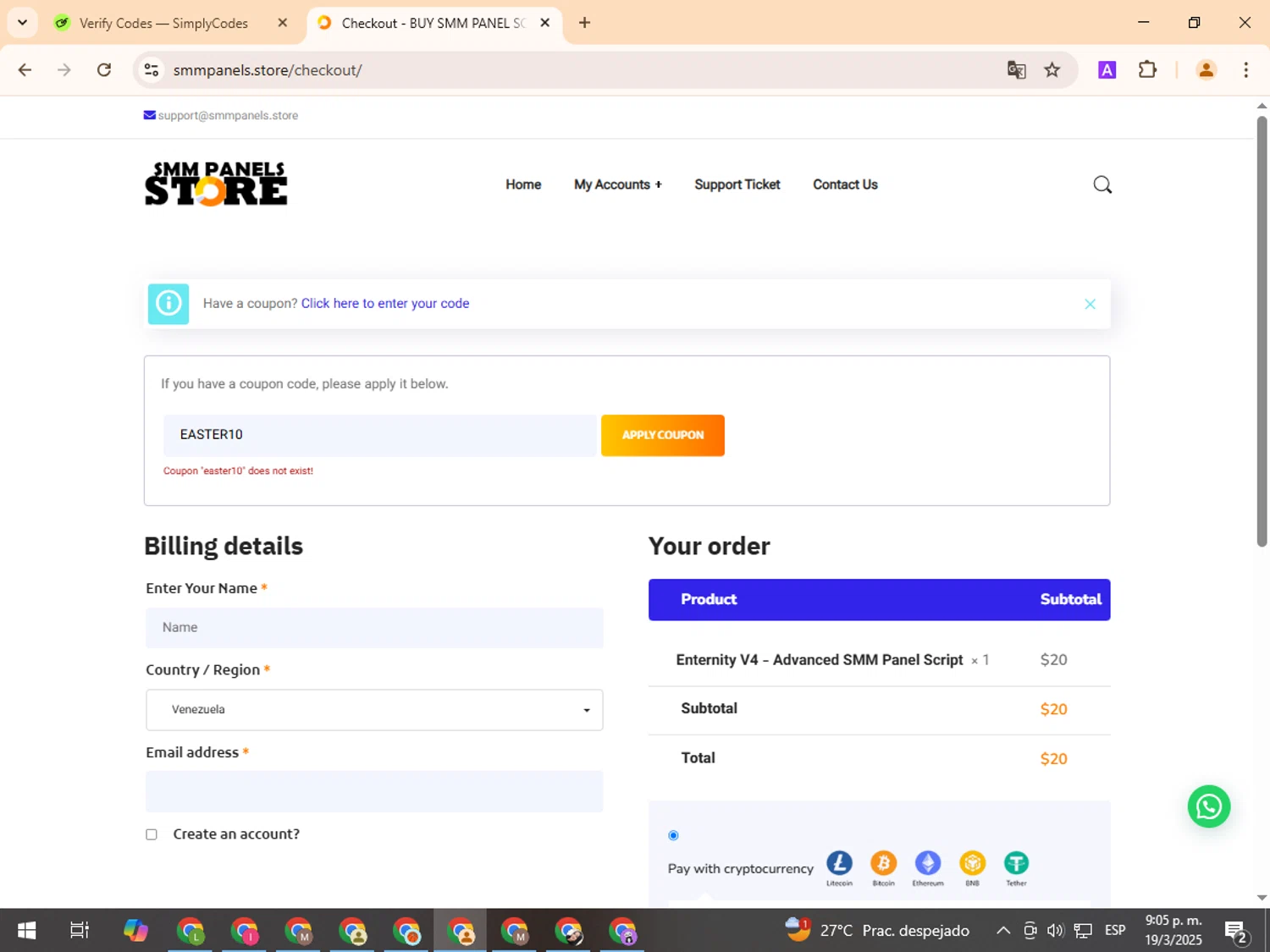Viewport: 1270px width, 952px height.
Task: Open the purple A extension icon
Action: tap(1107, 70)
